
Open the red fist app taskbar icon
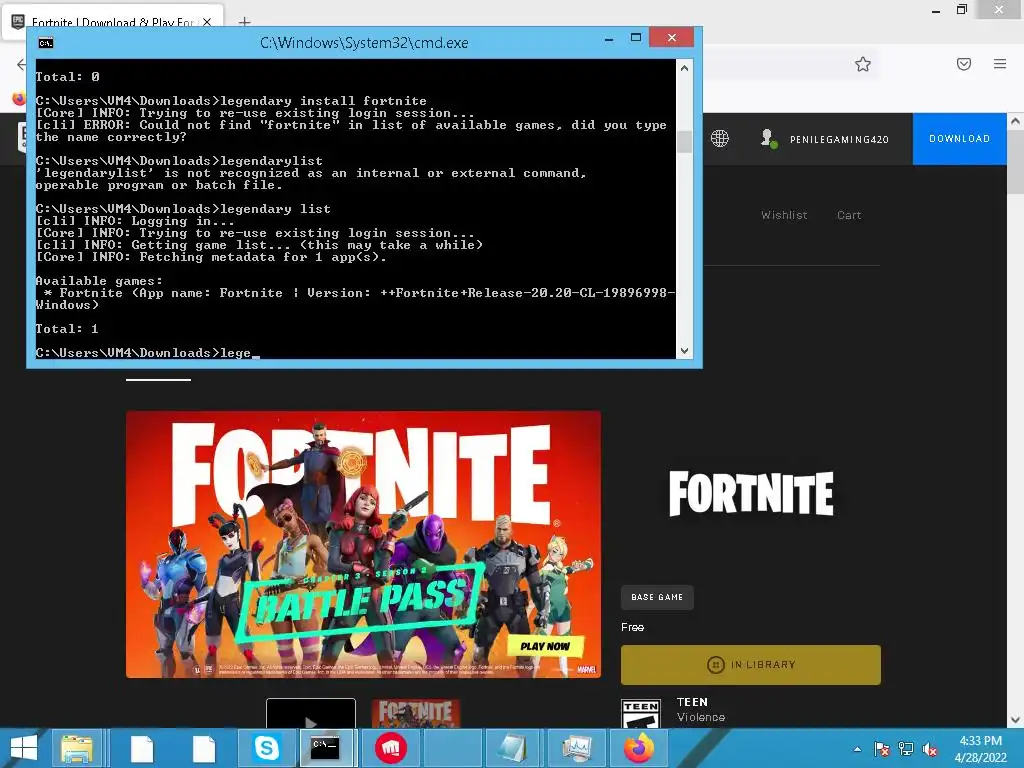(x=391, y=748)
